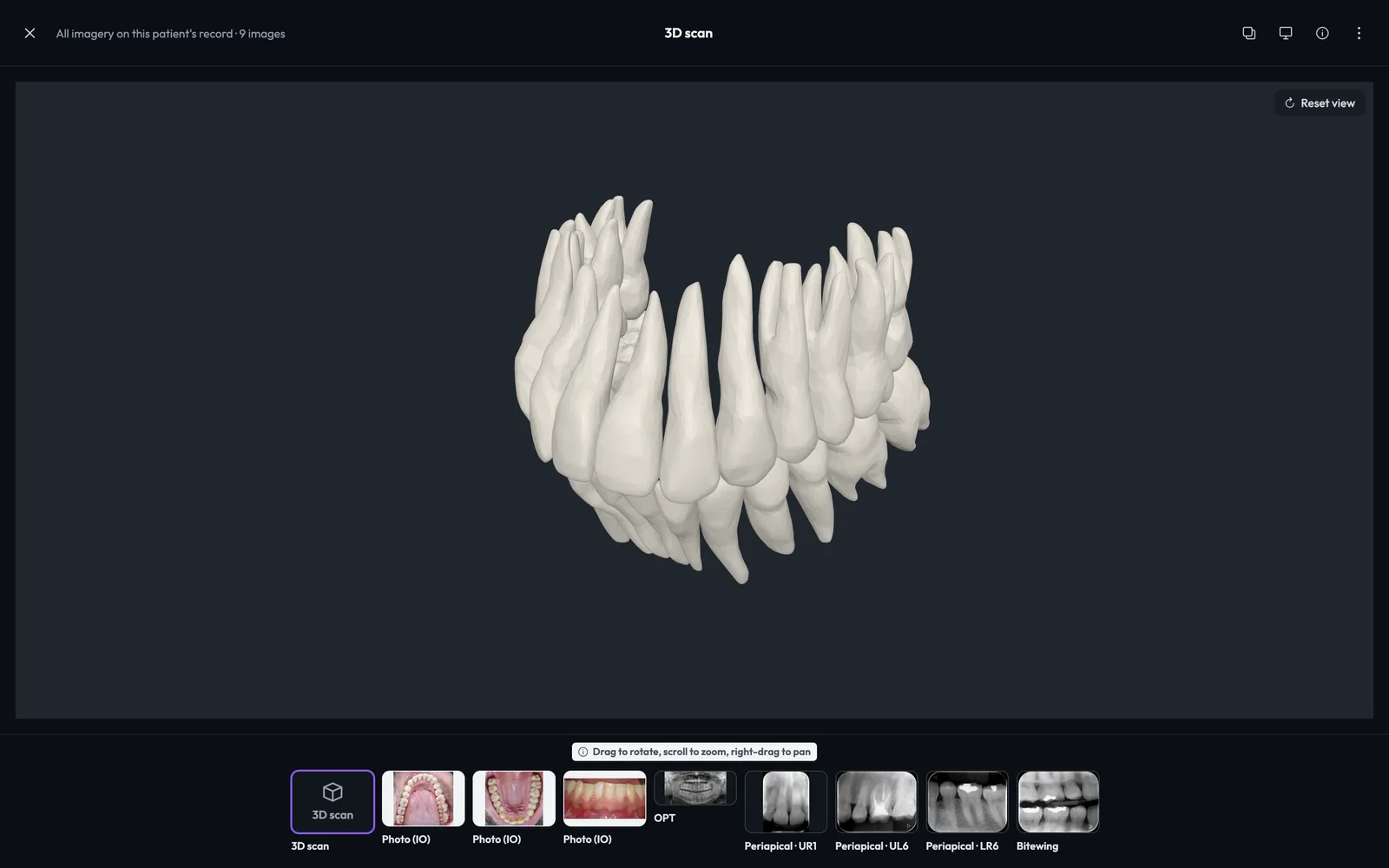Viewport: 1389px width, 868px height.
Task: Open the lower arch intraoral photo thumbnail
Action: [514, 799]
